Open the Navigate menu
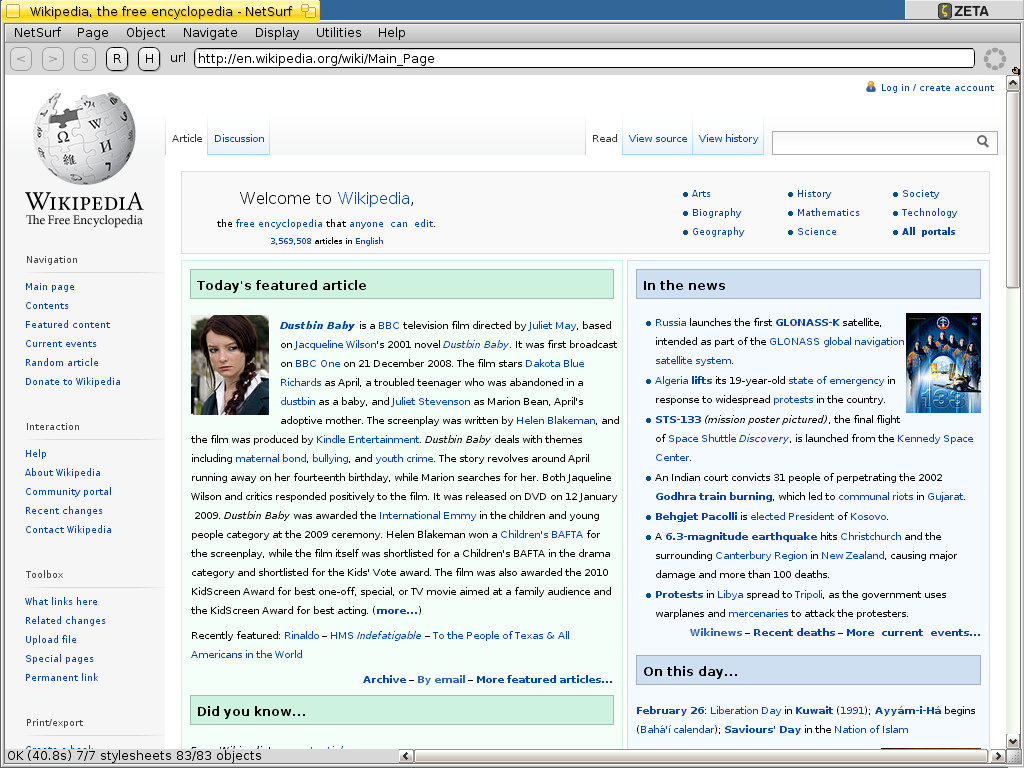 coord(210,32)
